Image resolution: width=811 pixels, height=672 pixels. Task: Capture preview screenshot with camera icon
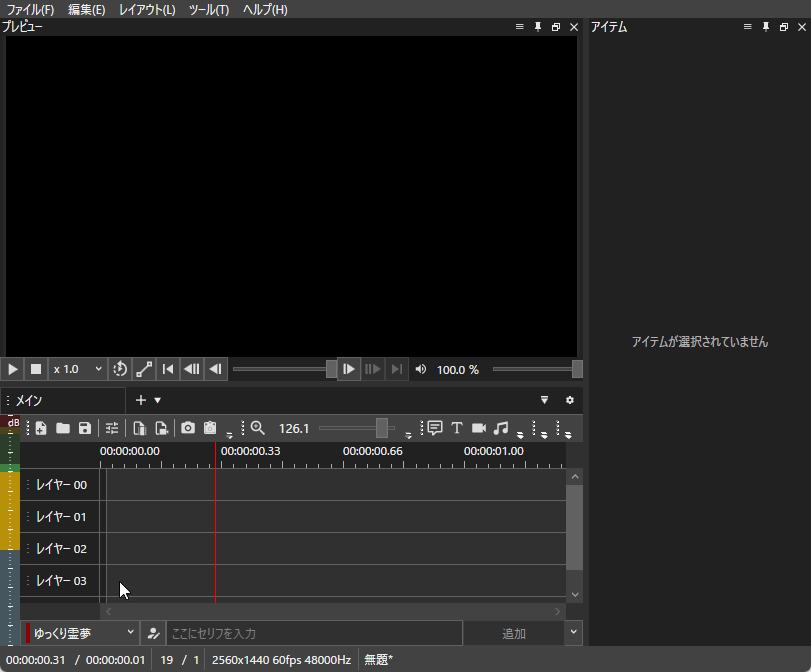[x=188, y=428]
